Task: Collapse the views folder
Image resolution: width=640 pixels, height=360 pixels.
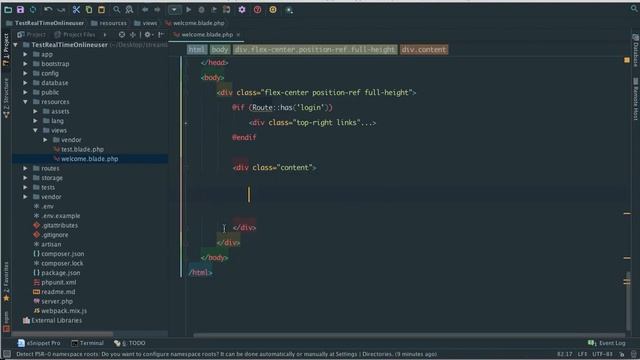Action: pos(36,130)
